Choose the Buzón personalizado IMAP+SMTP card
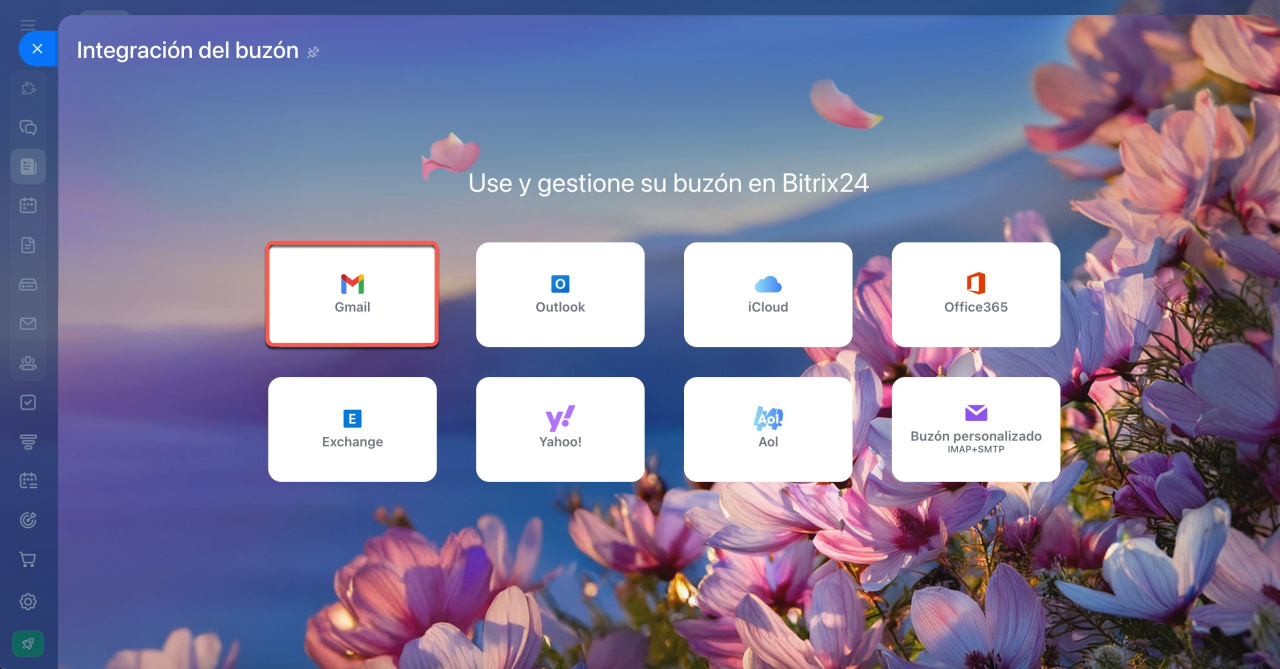The image size is (1280, 669). click(x=976, y=429)
